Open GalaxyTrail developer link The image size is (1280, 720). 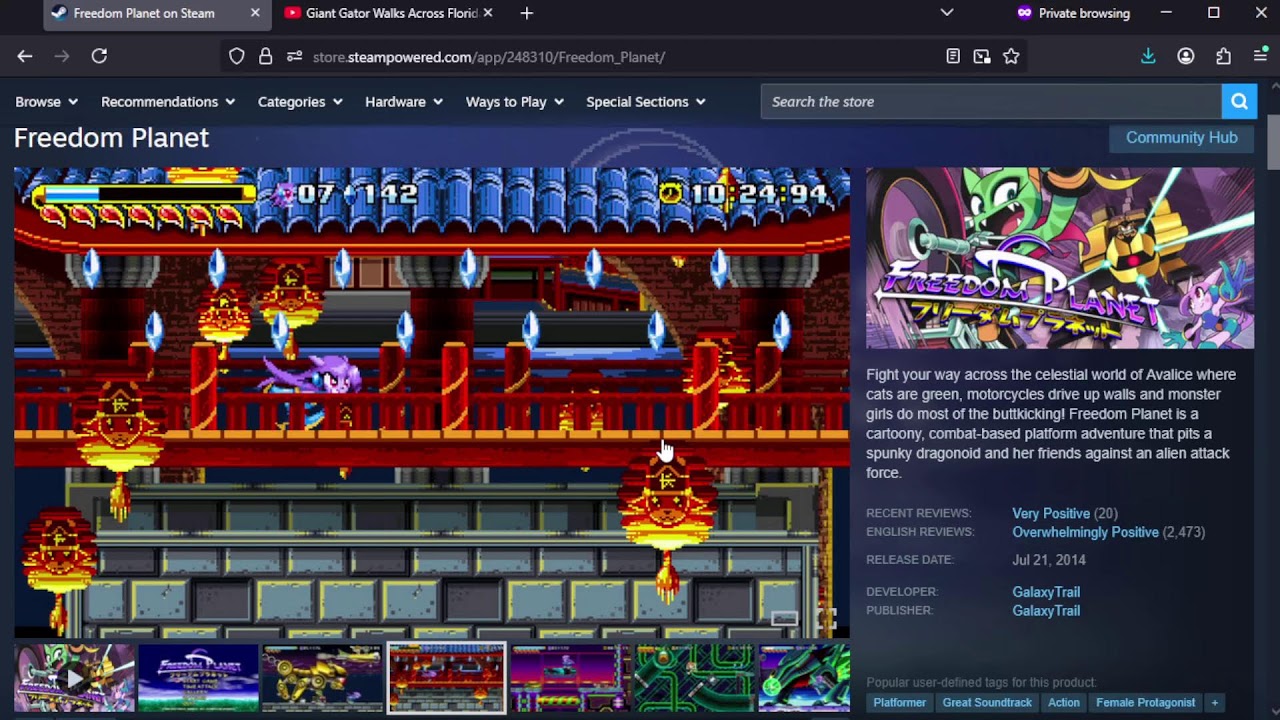pyautogui.click(x=1046, y=592)
